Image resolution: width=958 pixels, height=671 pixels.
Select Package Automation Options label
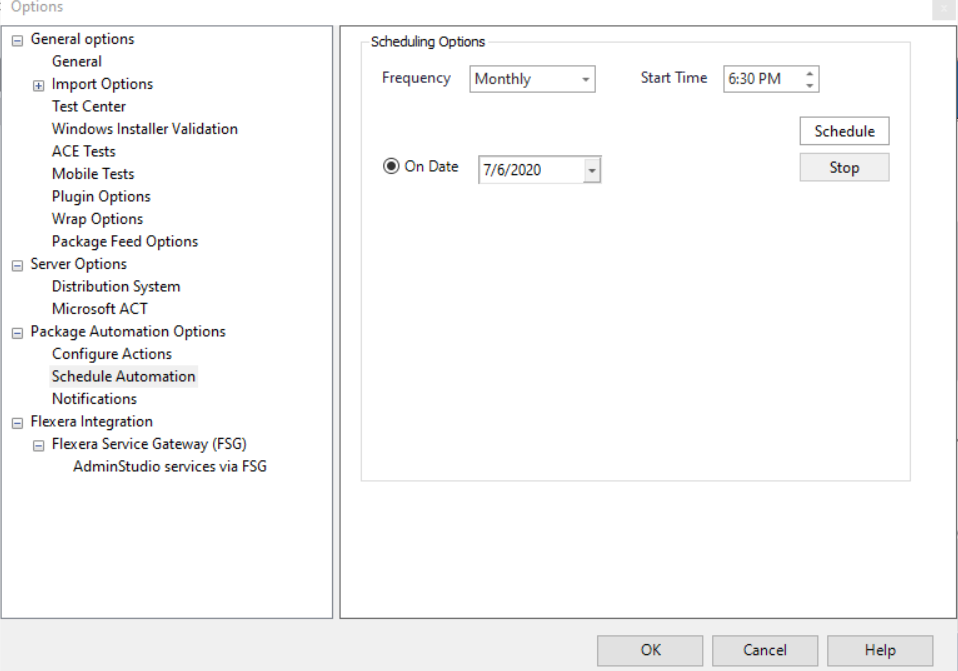tap(128, 332)
